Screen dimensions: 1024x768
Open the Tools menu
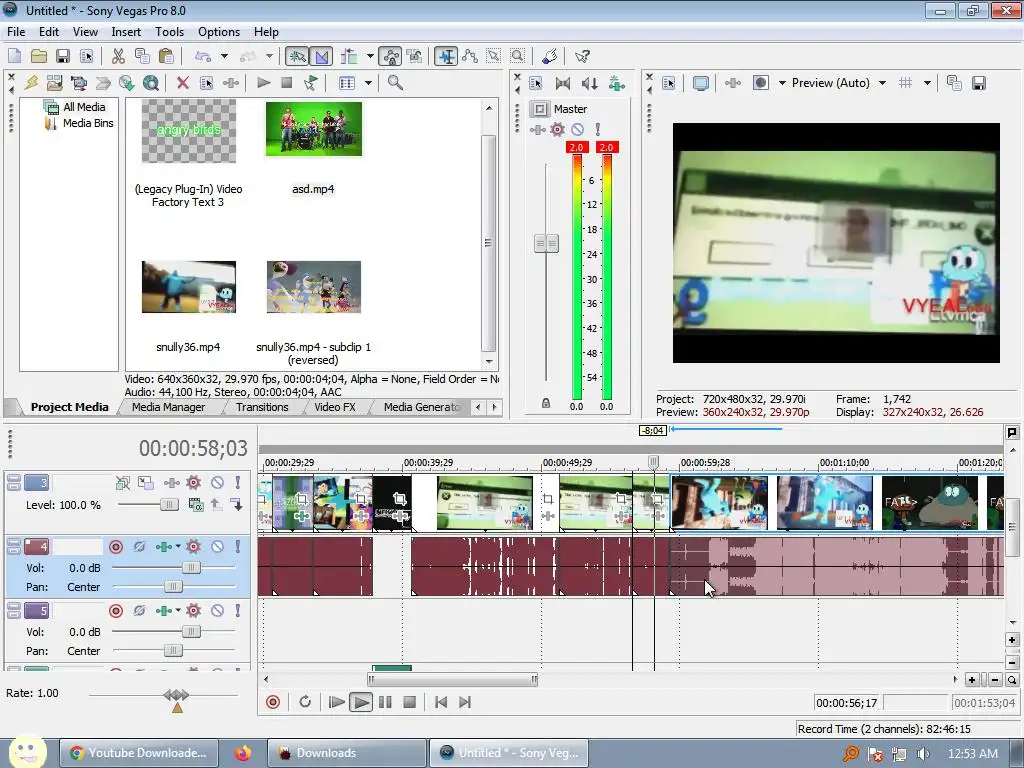point(169,31)
